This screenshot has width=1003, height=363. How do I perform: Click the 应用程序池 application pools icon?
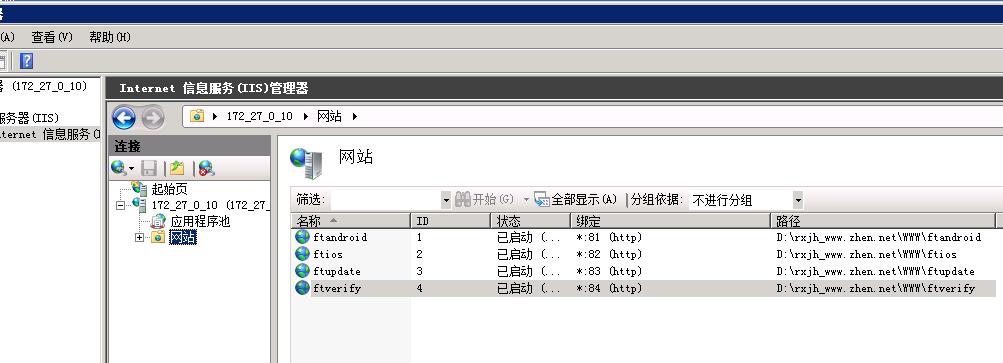[x=158, y=222]
